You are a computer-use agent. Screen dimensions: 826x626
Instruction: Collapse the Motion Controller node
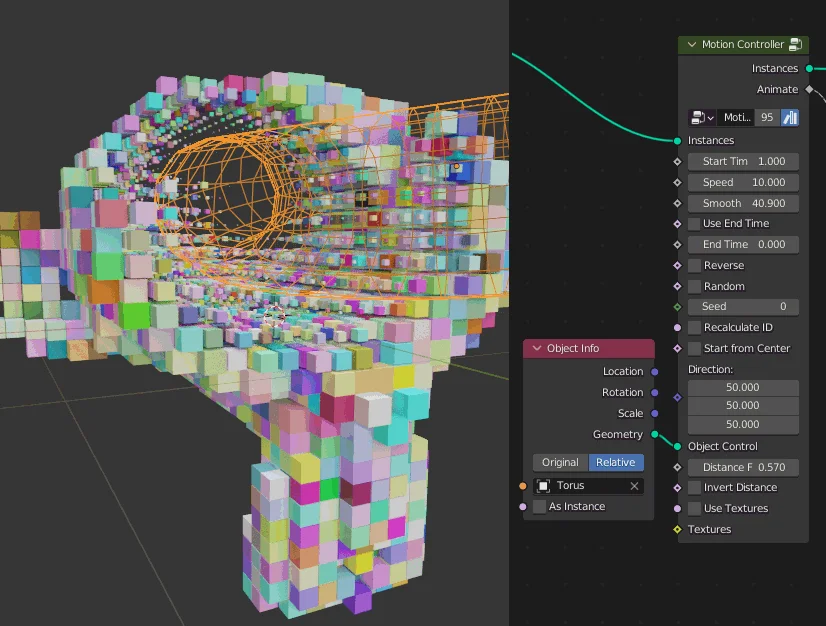[693, 44]
